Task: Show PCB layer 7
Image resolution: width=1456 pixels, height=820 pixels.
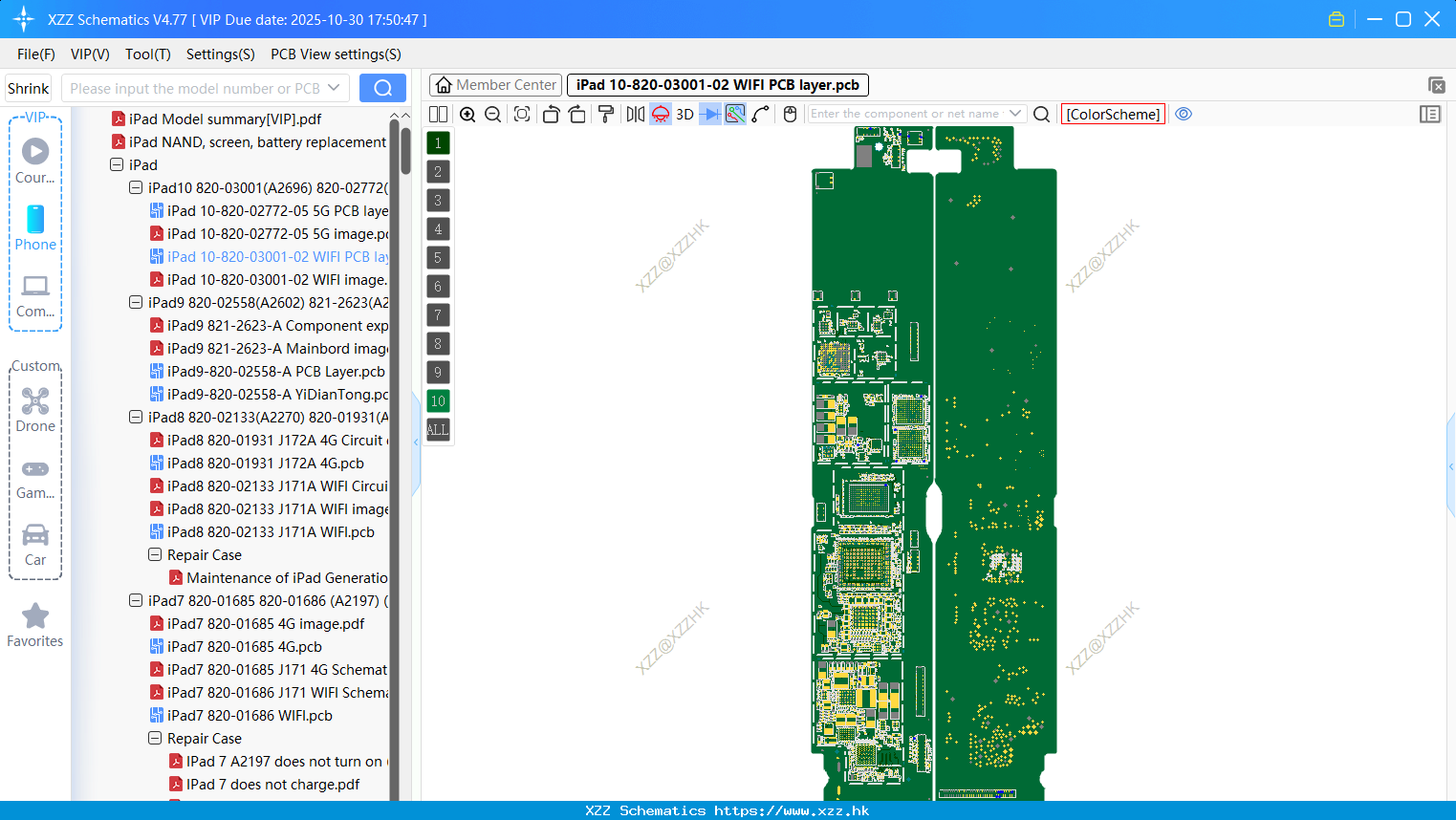Action: coord(438,314)
